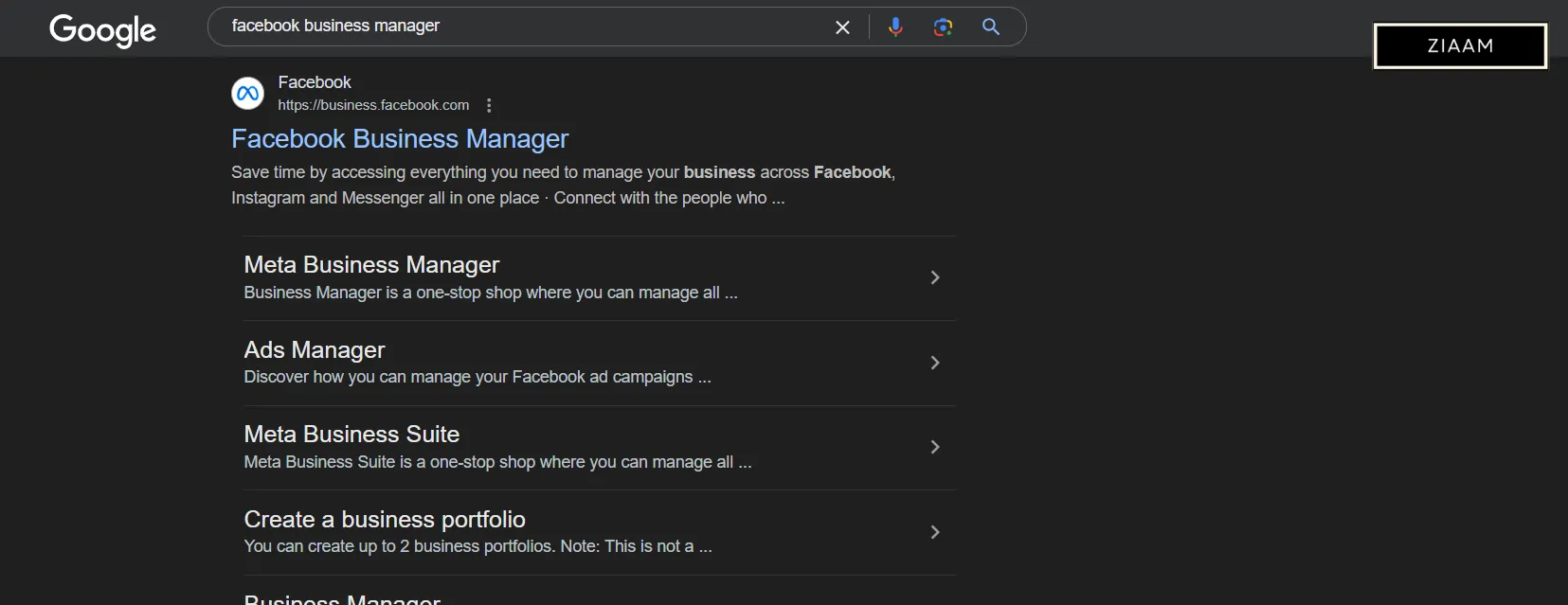The width and height of the screenshot is (1568, 605).
Task: Expand the Ads Manager row chevron
Action: 935,363
